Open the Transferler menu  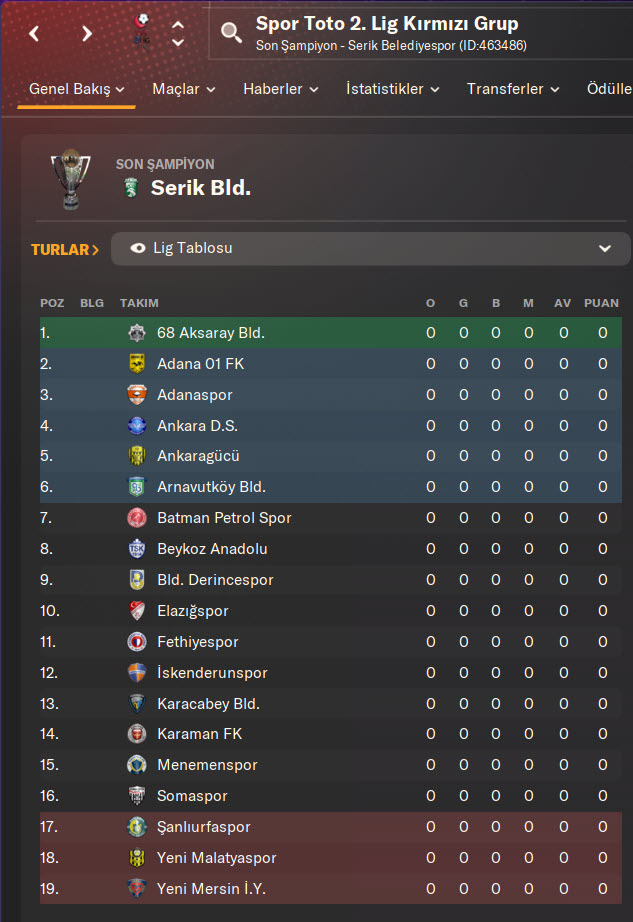(x=511, y=89)
